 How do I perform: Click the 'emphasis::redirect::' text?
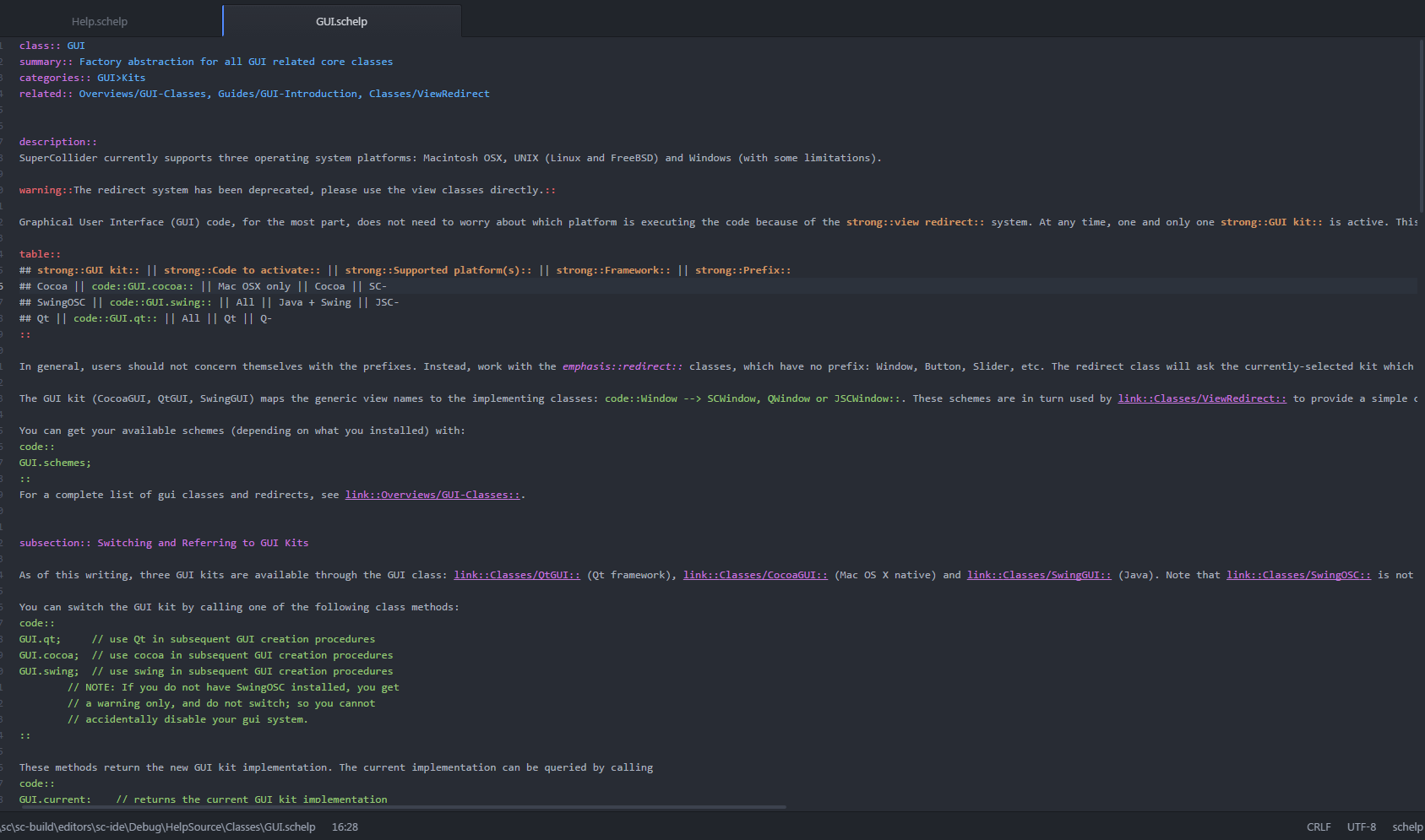623,366
